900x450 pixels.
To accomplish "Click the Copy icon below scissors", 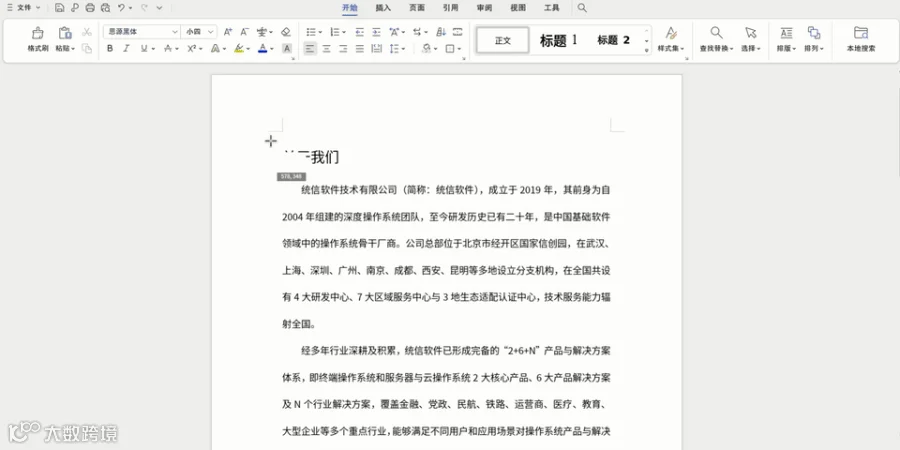I will point(87,49).
